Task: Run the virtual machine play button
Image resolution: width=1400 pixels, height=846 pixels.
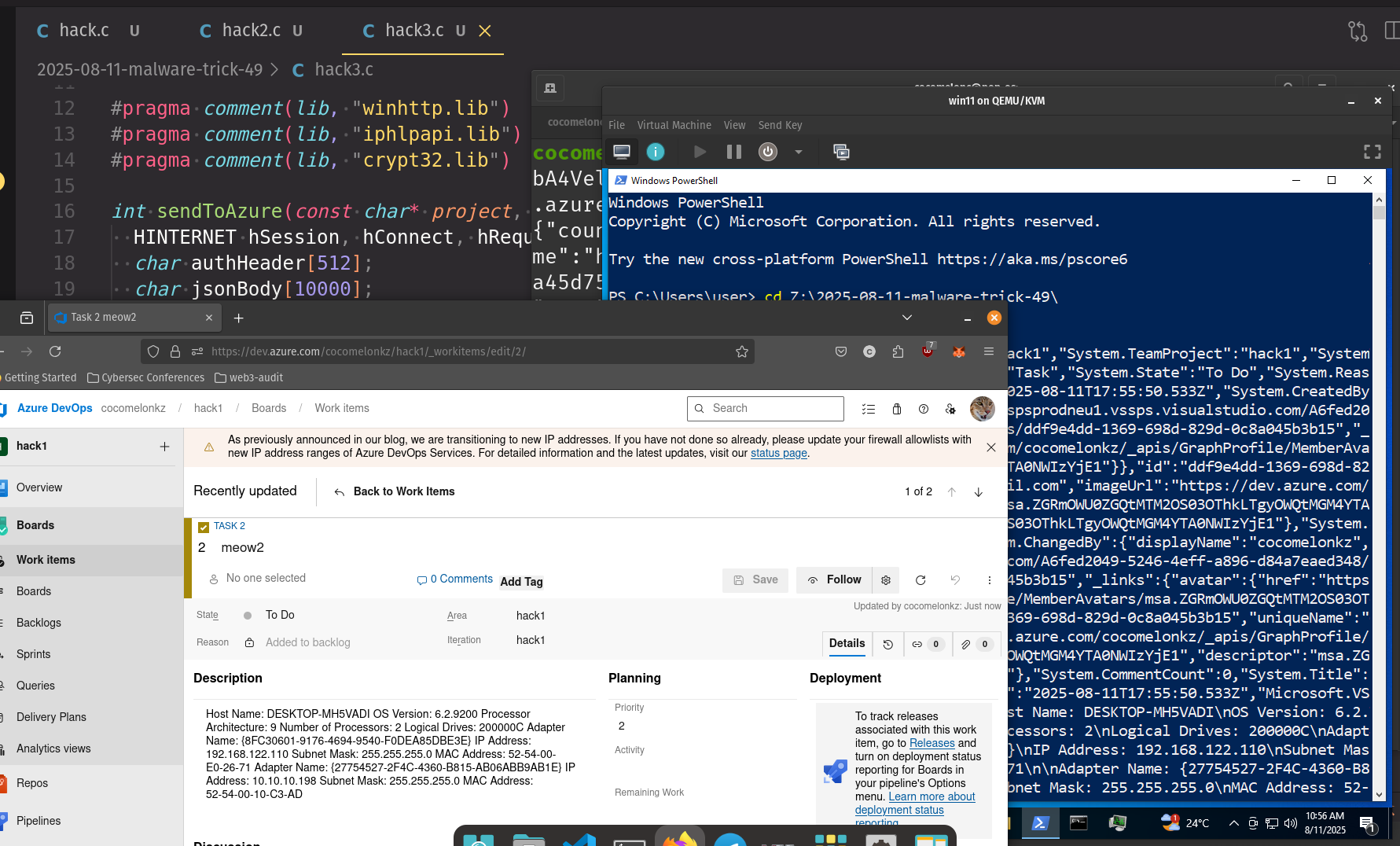Action: point(700,152)
